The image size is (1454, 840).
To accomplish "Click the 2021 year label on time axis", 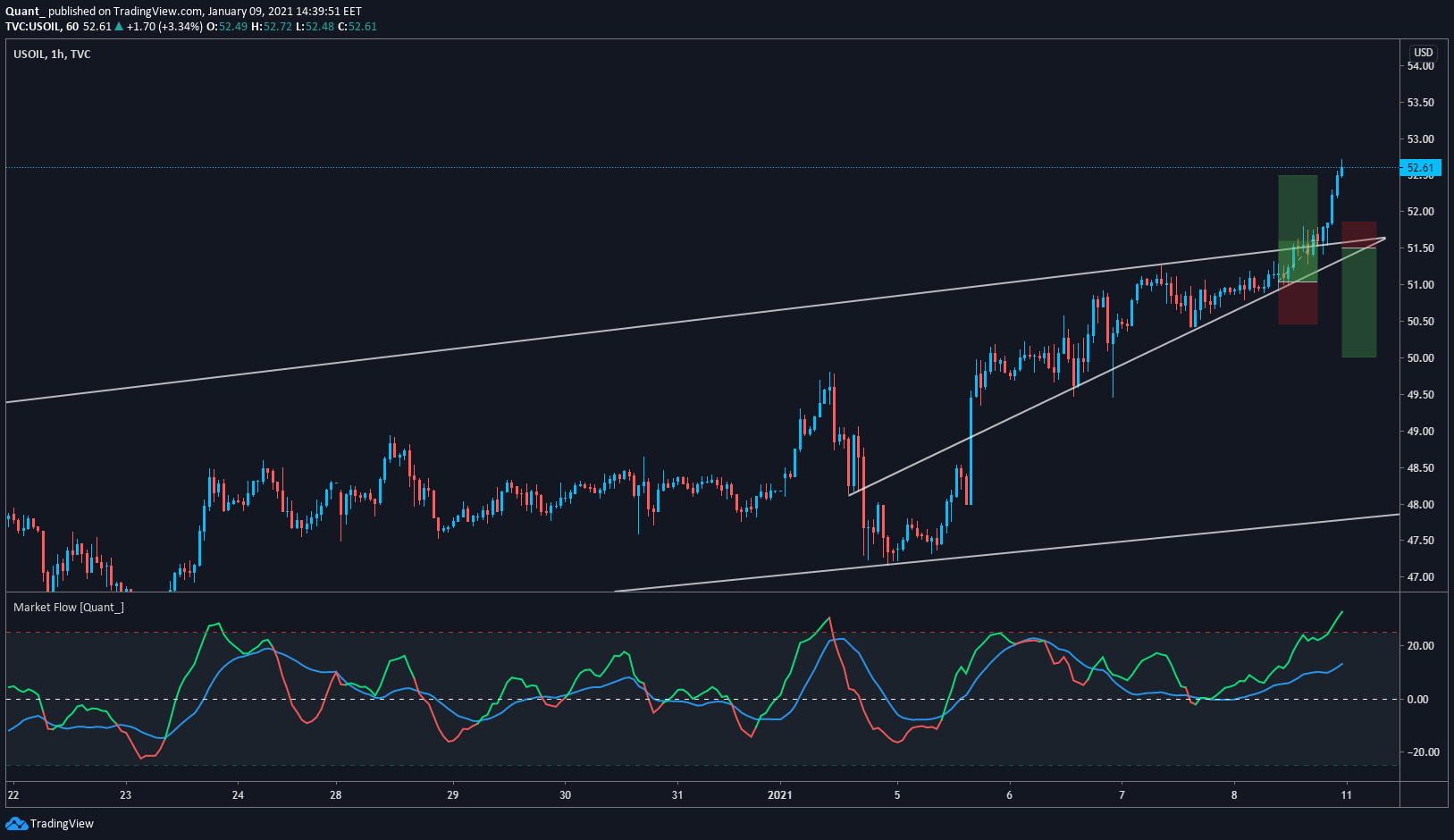I will point(780,795).
